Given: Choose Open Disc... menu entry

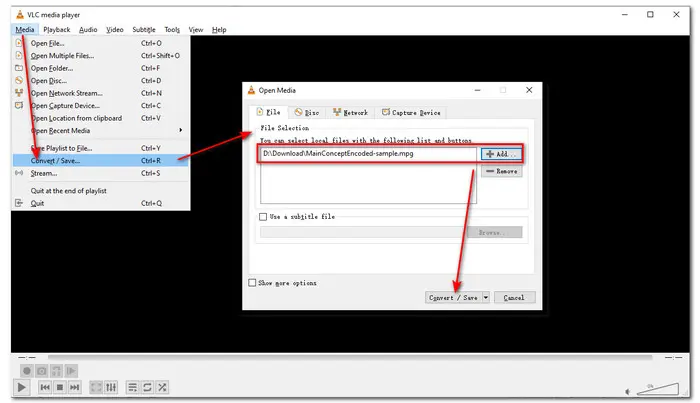Looking at the screenshot, I should tap(101, 81).
